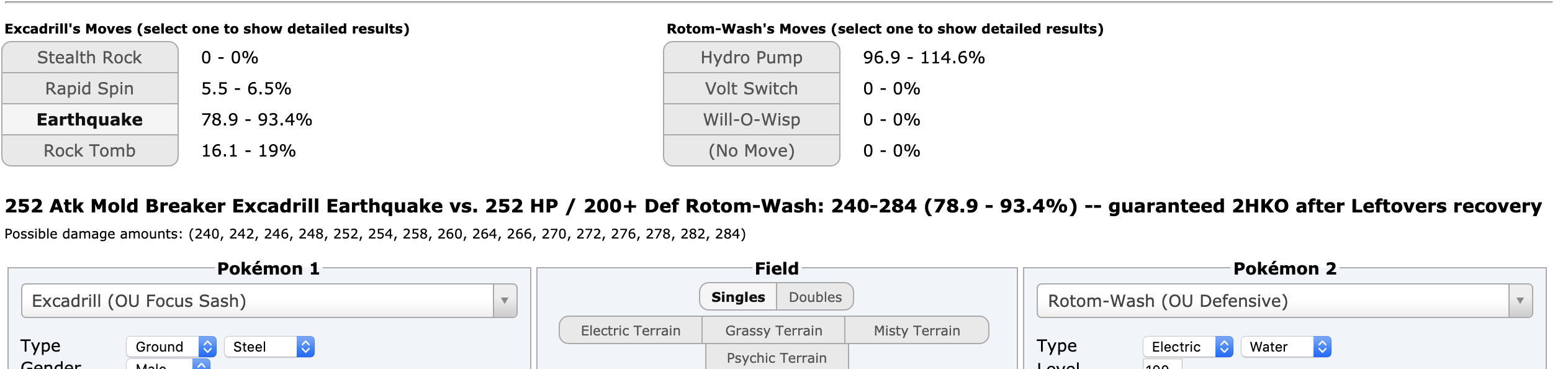Open Pokémon 1's Steel type dropdown

pyautogui.click(x=269, y=347)
